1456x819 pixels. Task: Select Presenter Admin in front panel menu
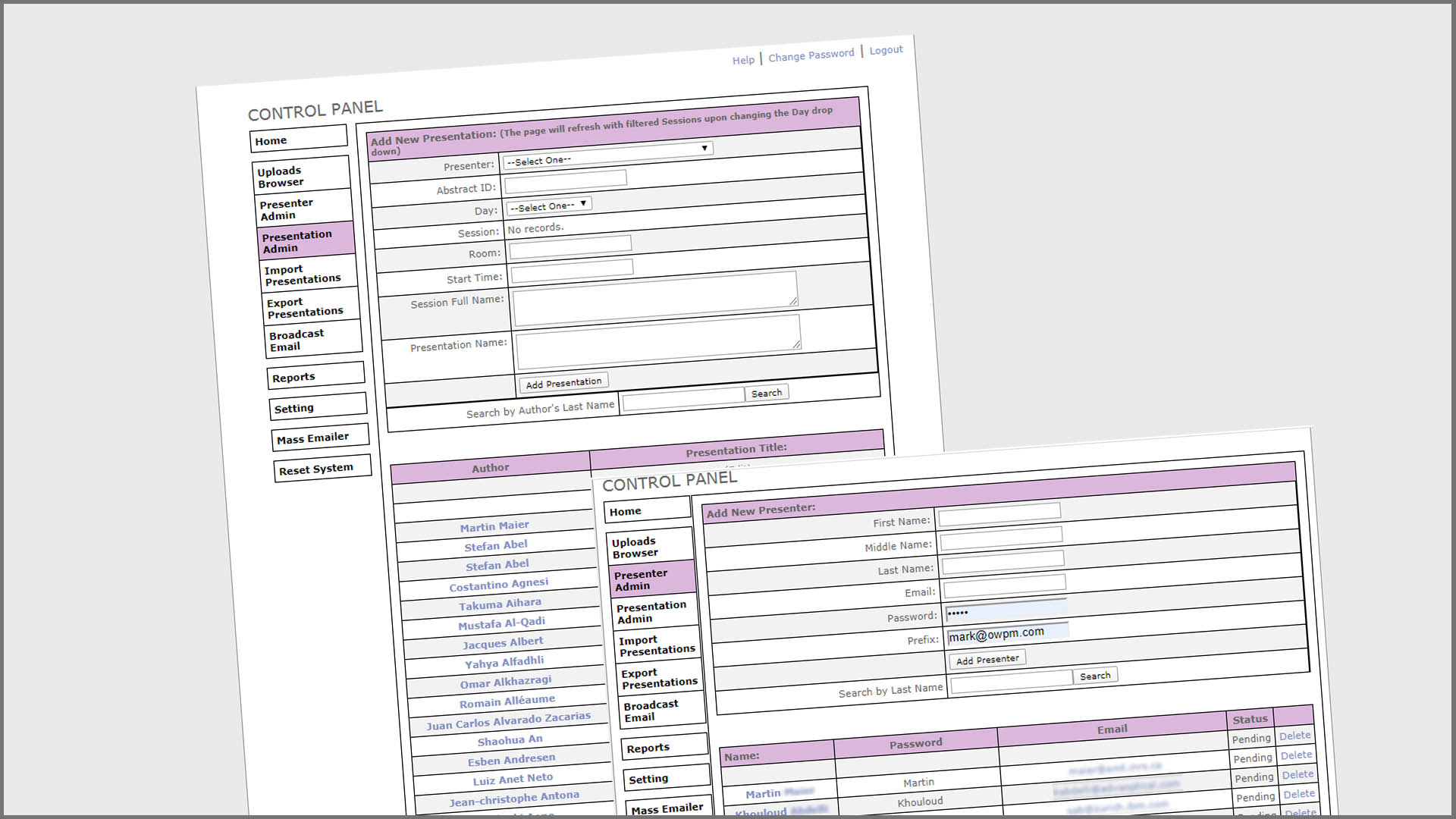[641, 580]
